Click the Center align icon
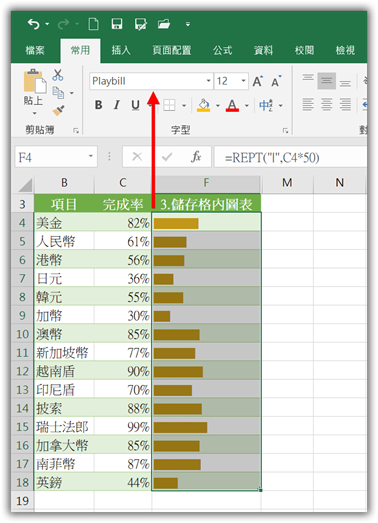The height and width of the screenshot is (523, 378). click(327, 105)
